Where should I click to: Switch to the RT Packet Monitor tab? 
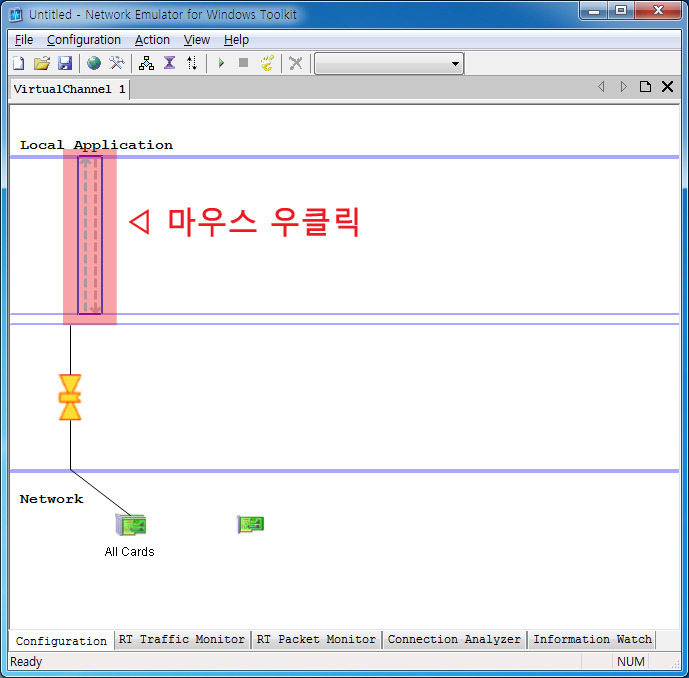pos(316,639)
